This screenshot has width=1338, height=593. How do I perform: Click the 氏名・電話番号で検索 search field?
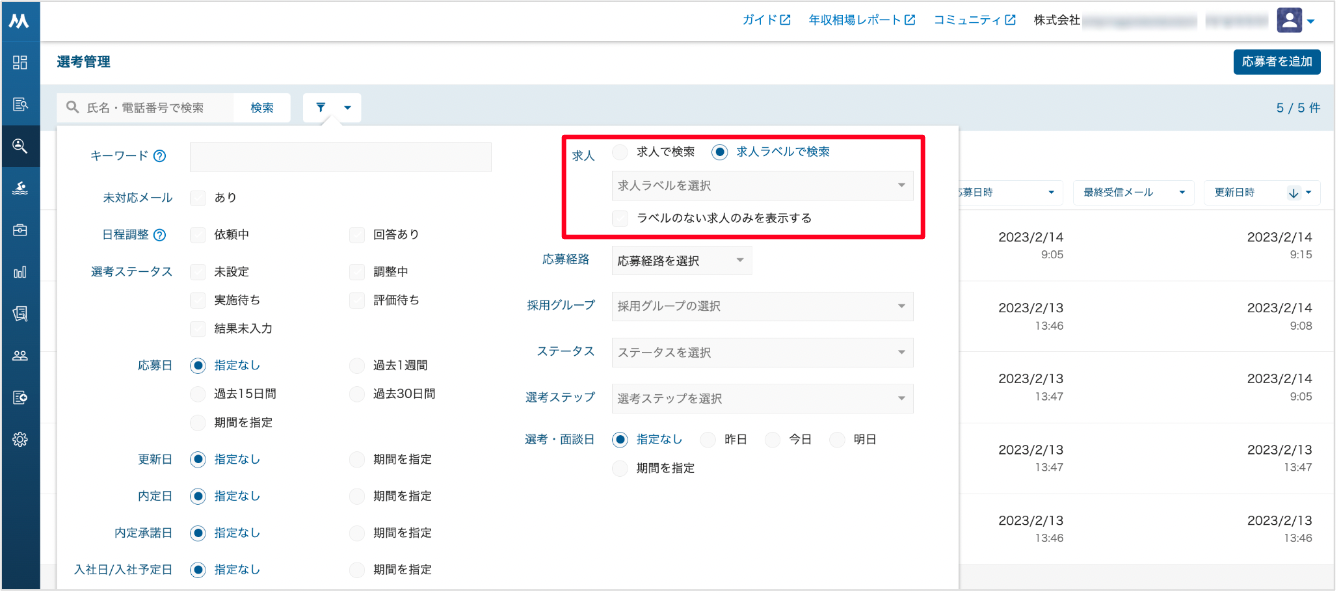click(x=145, y=108)
